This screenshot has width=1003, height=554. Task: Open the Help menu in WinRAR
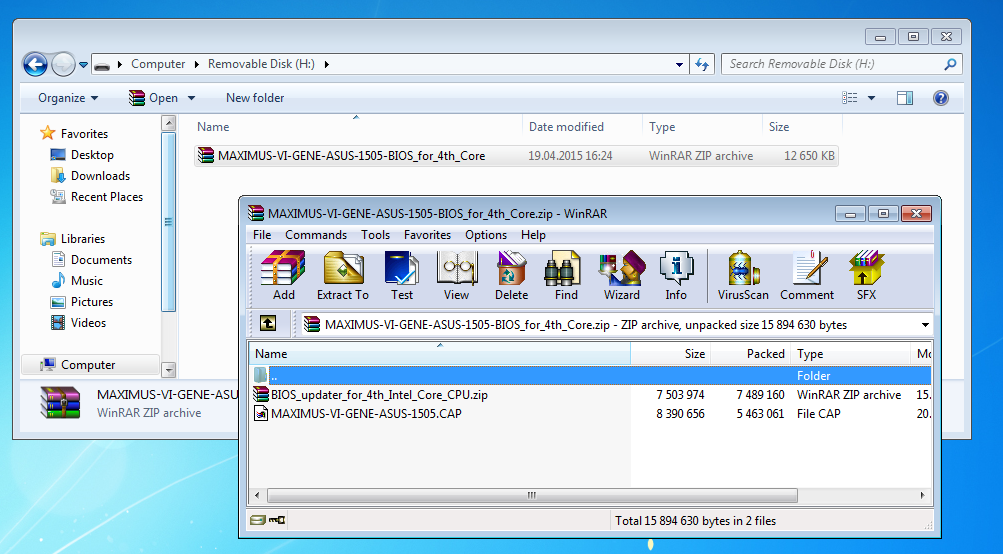click(533, 235)
